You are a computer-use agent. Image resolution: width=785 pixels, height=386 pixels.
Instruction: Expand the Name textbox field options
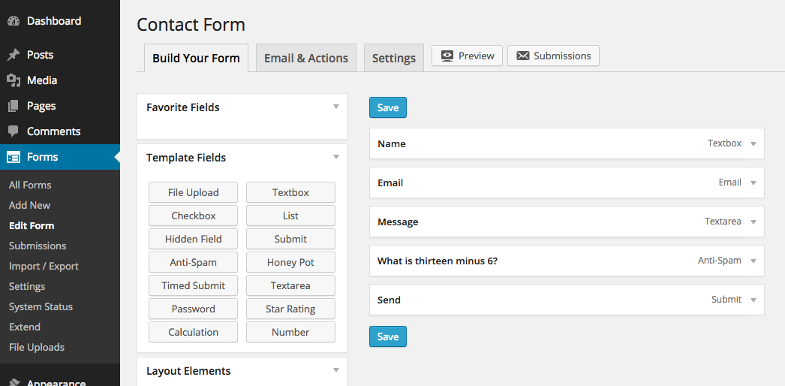click(x=753, y=144)
